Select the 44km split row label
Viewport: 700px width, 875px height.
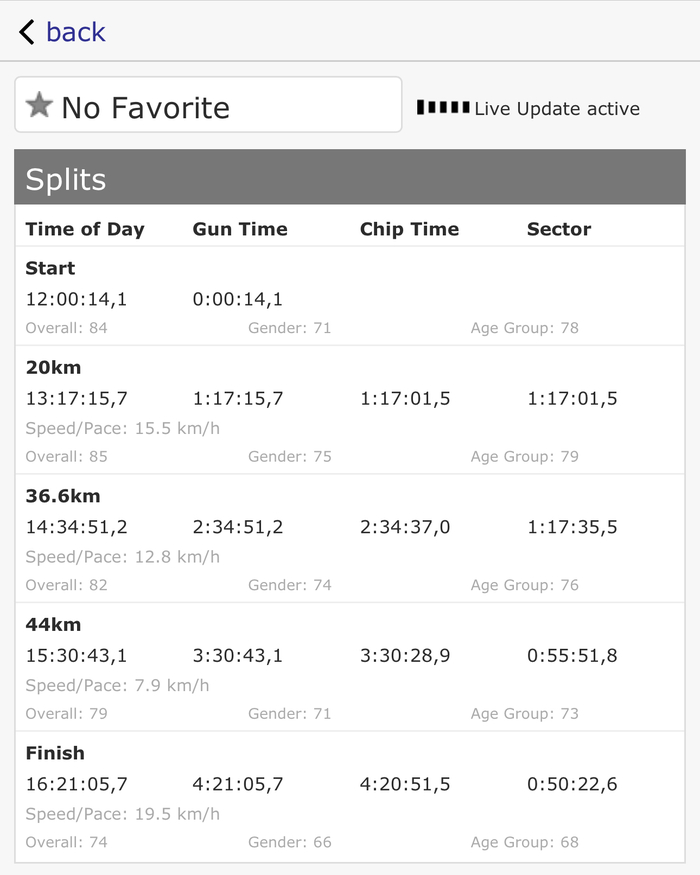tap(53, 625)
